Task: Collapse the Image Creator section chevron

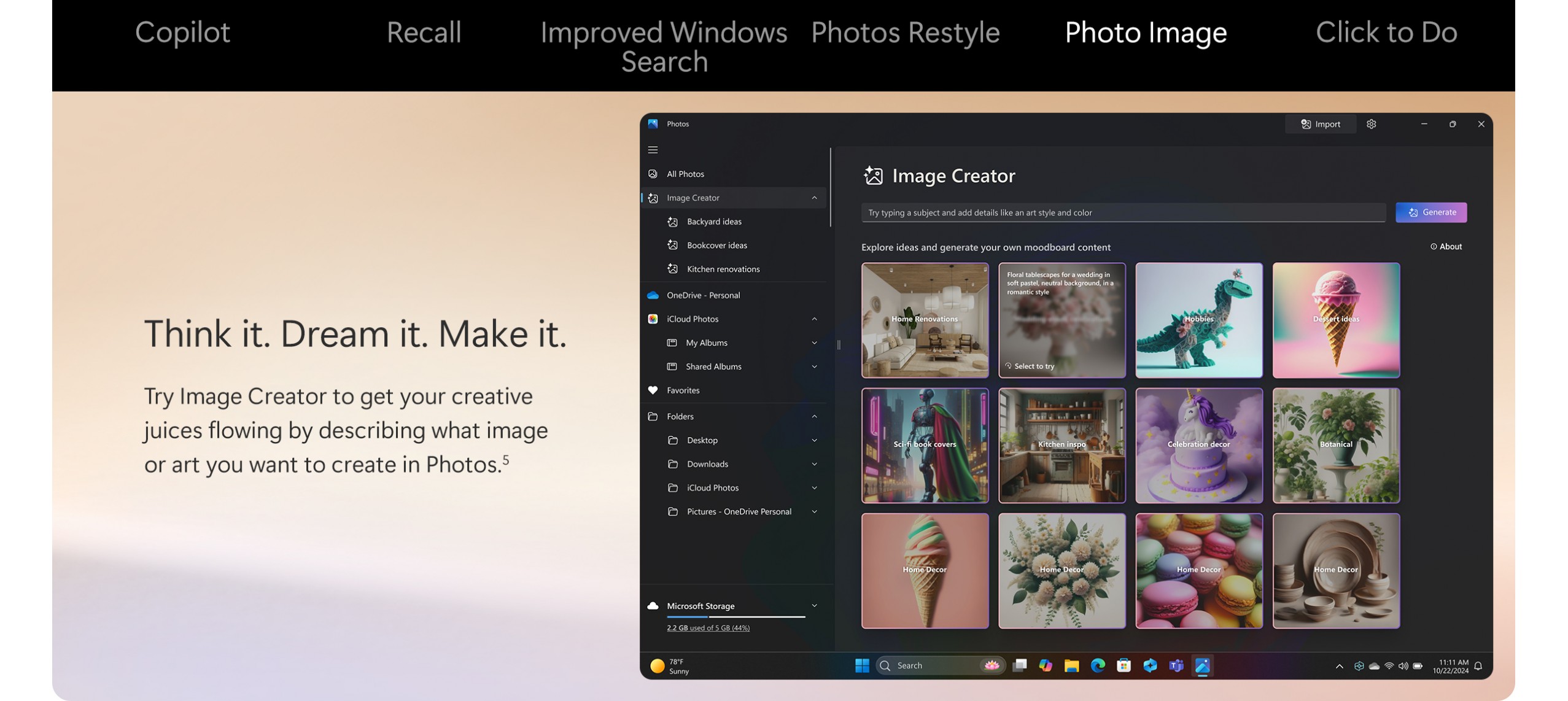Action: (x=814, y=198)
